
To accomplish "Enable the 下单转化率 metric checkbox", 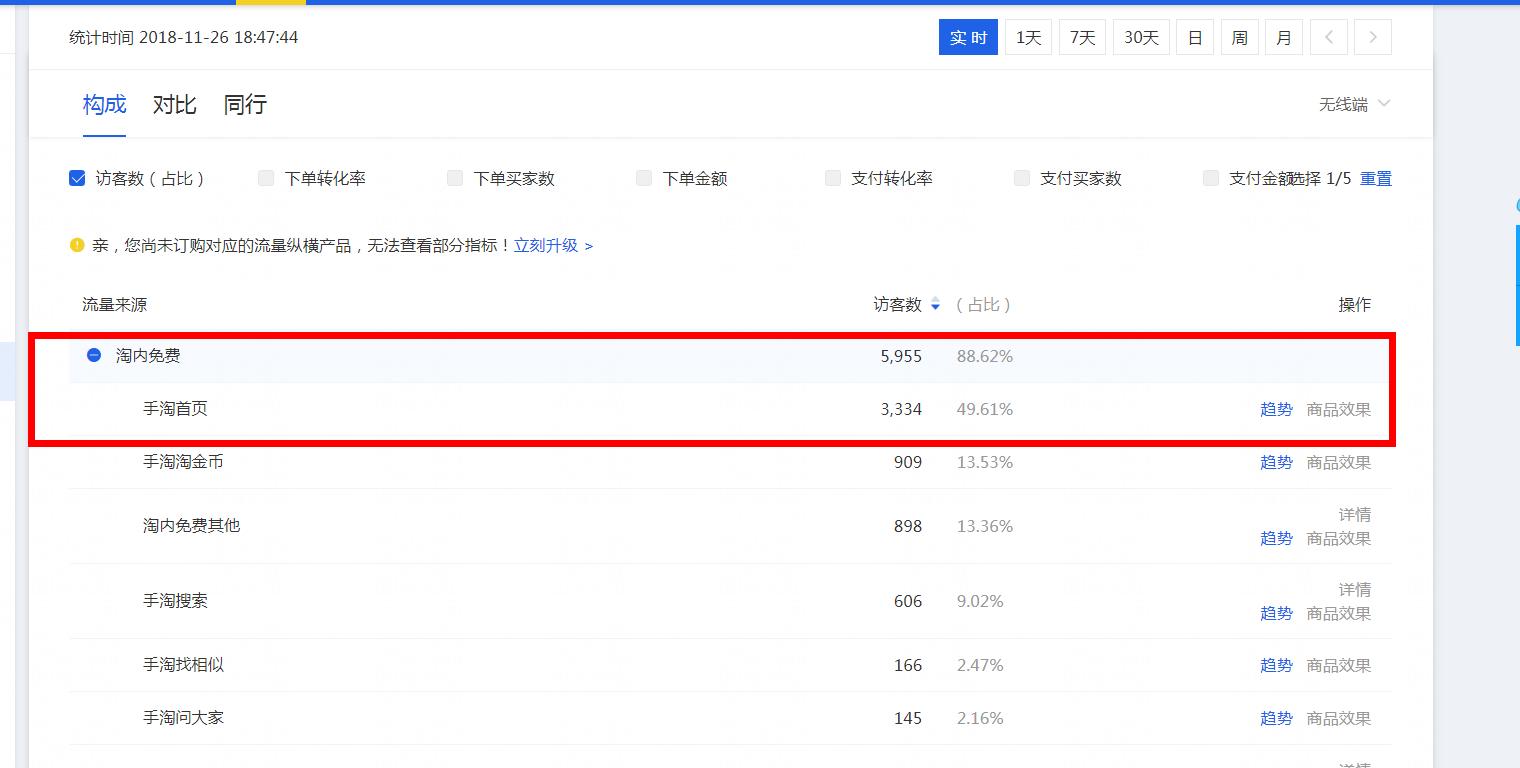I will click(x=265, y=177).
